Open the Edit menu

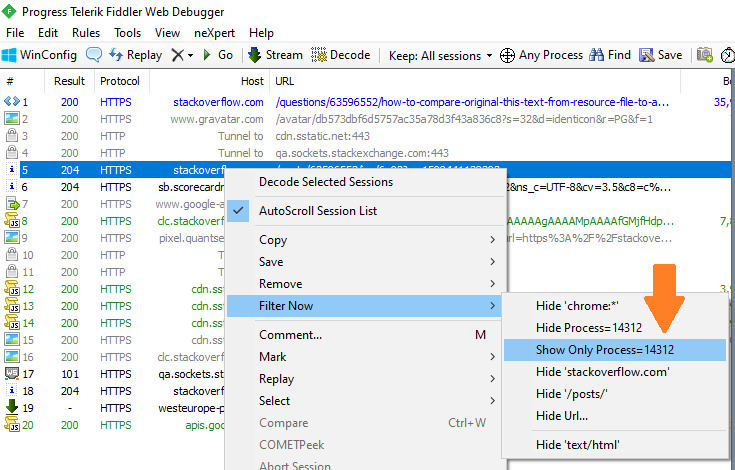pyautogui.click(x=48, y=33)
